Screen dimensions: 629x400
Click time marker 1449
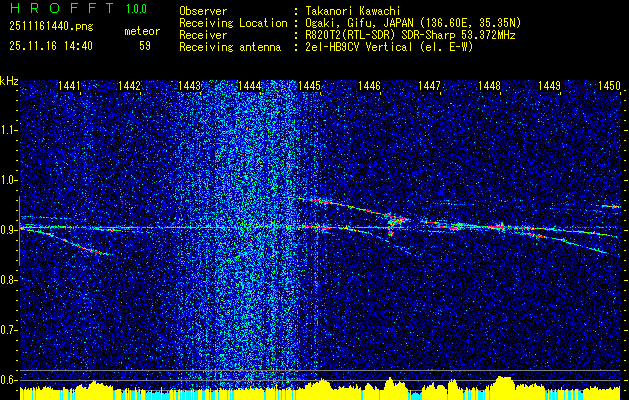pyautogui.click(x=549, y=85)
